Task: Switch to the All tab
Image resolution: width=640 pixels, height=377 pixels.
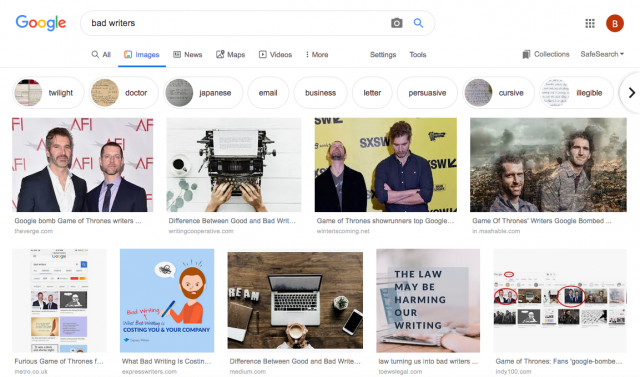Action: click(101, 55)
